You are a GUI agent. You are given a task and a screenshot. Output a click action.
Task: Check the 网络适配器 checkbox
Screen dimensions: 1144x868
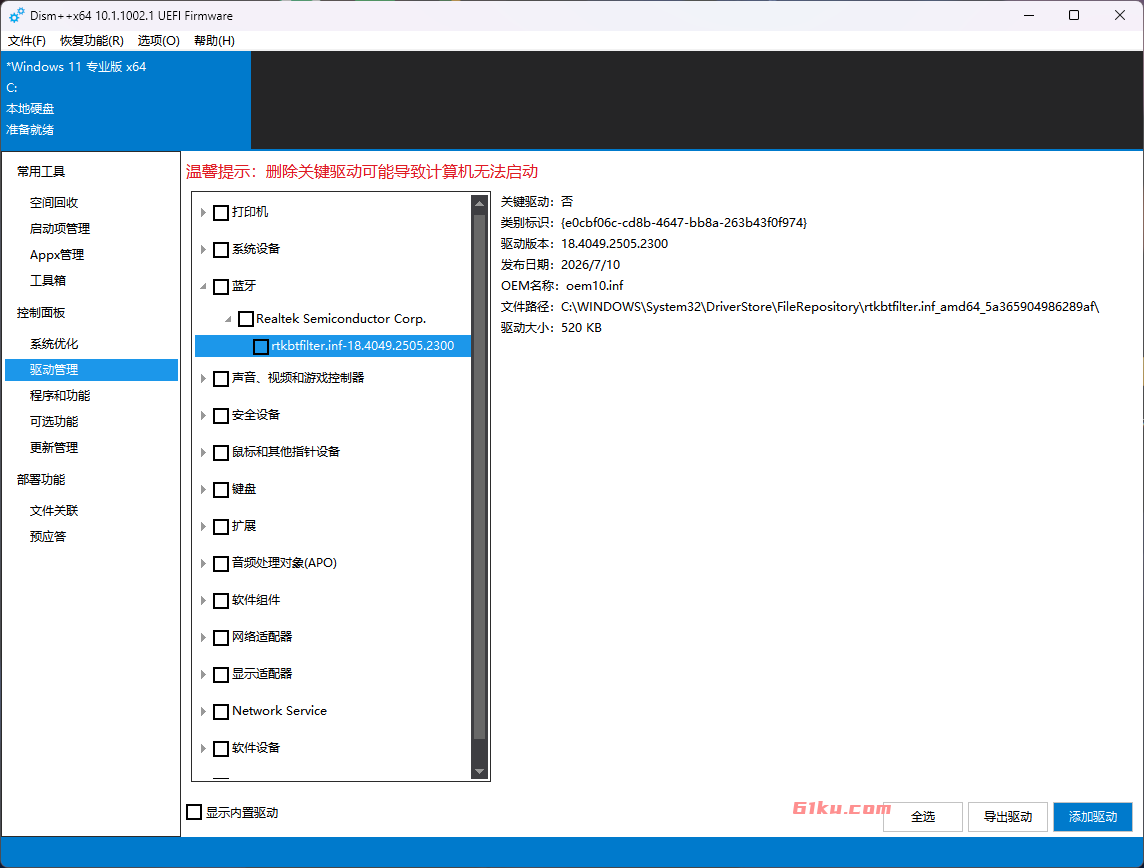pos(221,638)
